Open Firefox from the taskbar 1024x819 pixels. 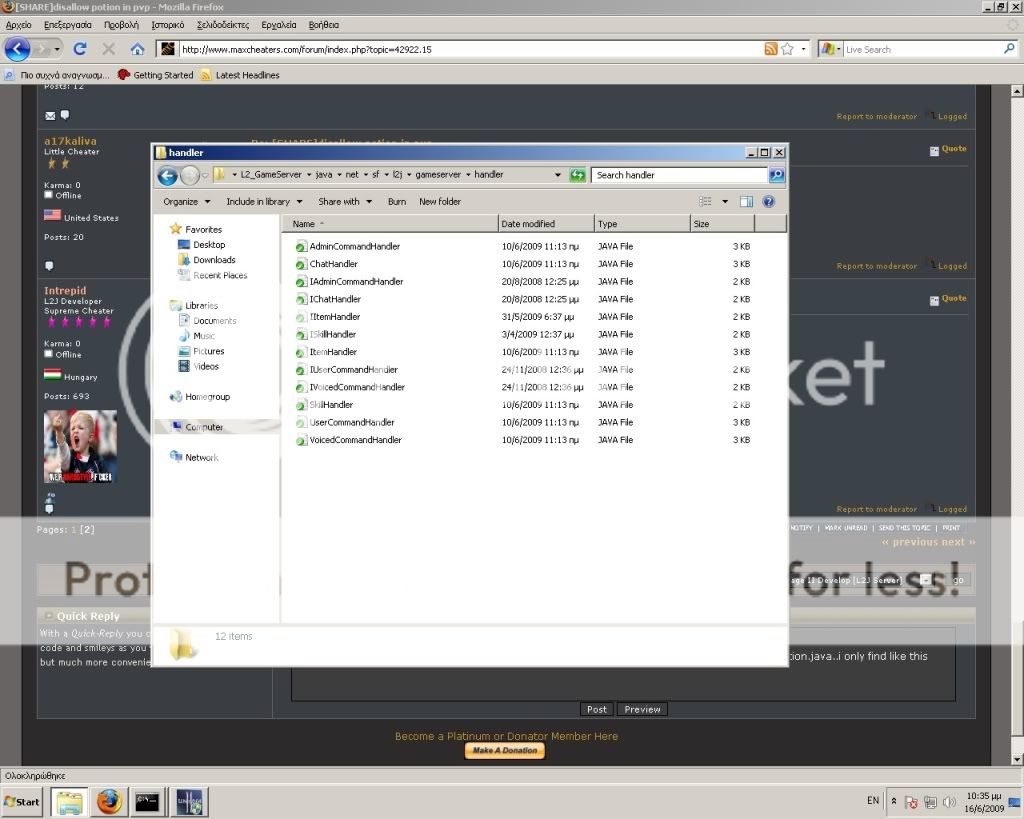point(109,802)
